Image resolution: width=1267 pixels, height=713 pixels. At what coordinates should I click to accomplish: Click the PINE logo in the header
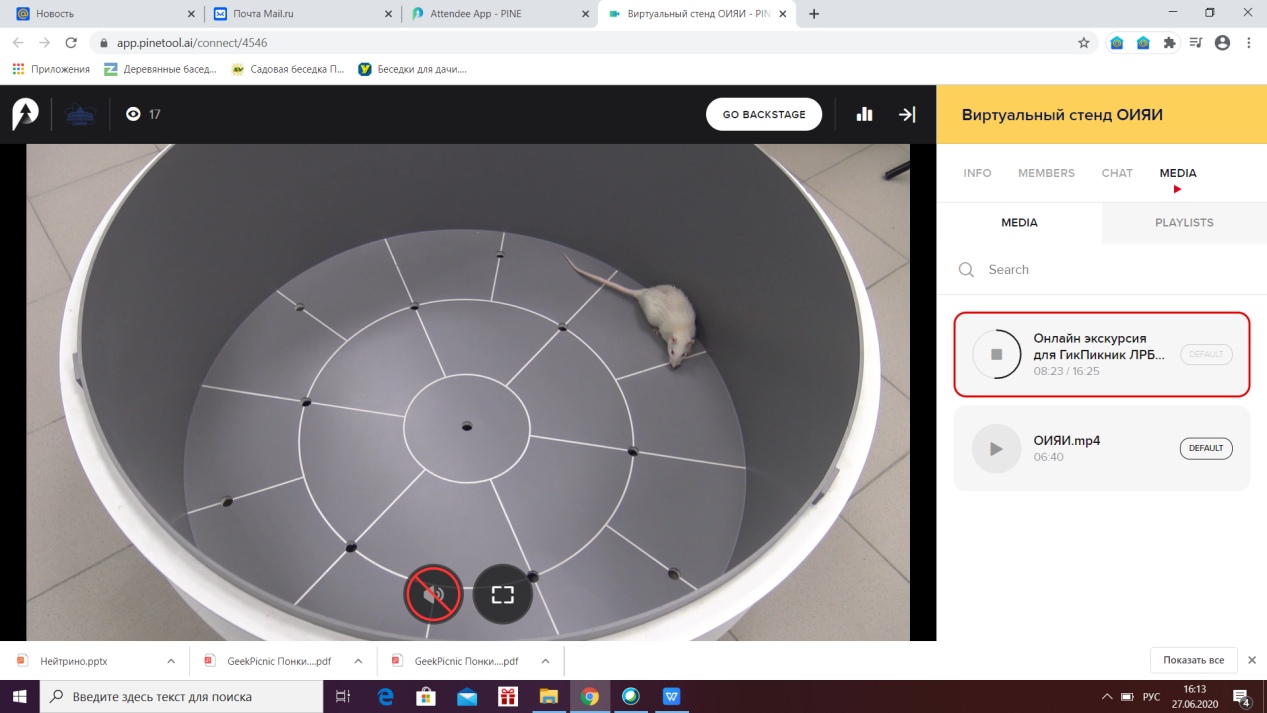[25, 114]
